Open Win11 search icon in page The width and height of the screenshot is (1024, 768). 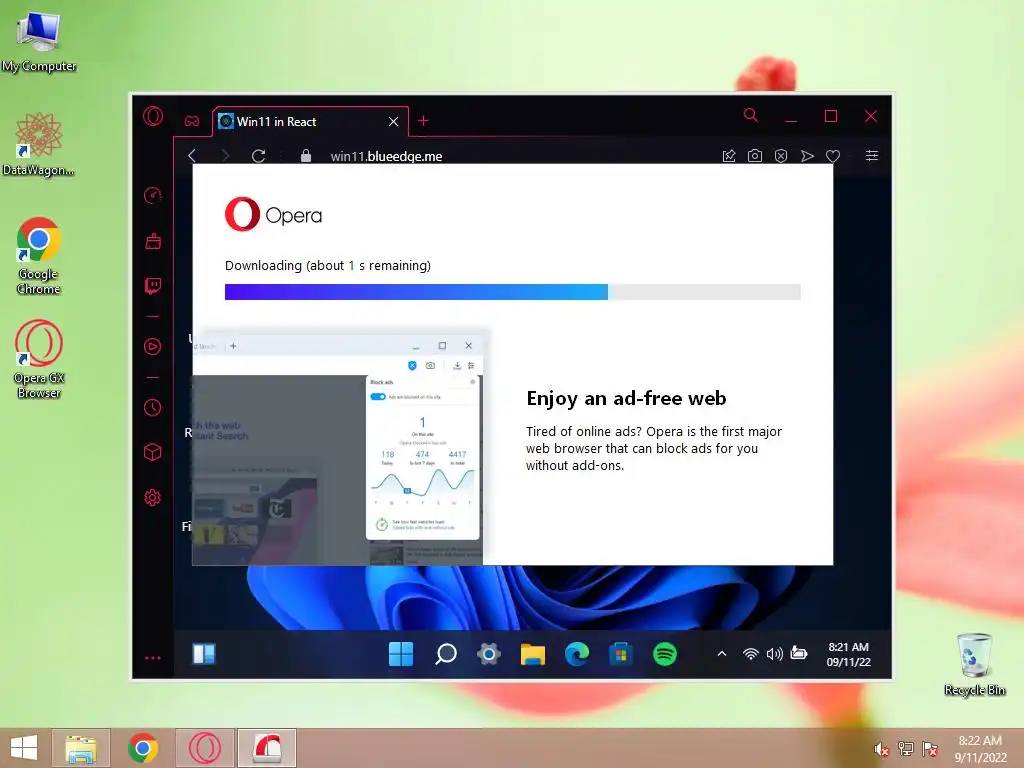[445, 654]
